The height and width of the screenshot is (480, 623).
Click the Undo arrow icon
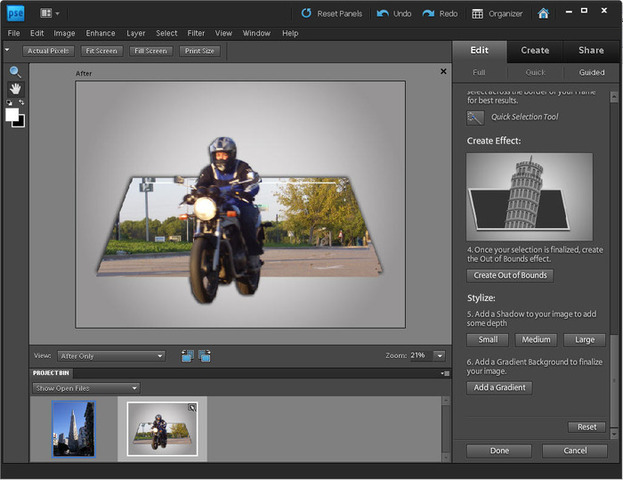click(x=385, y=14)
